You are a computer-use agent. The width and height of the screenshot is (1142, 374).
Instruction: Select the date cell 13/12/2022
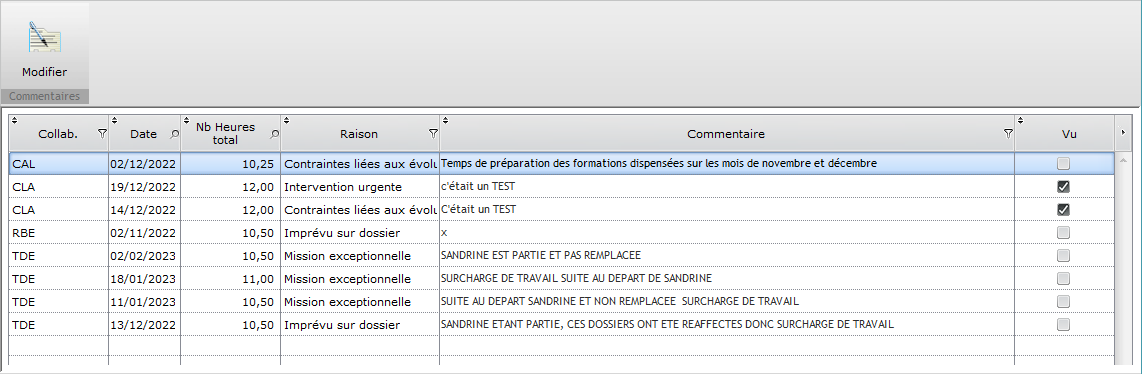[x=145, y=325]
